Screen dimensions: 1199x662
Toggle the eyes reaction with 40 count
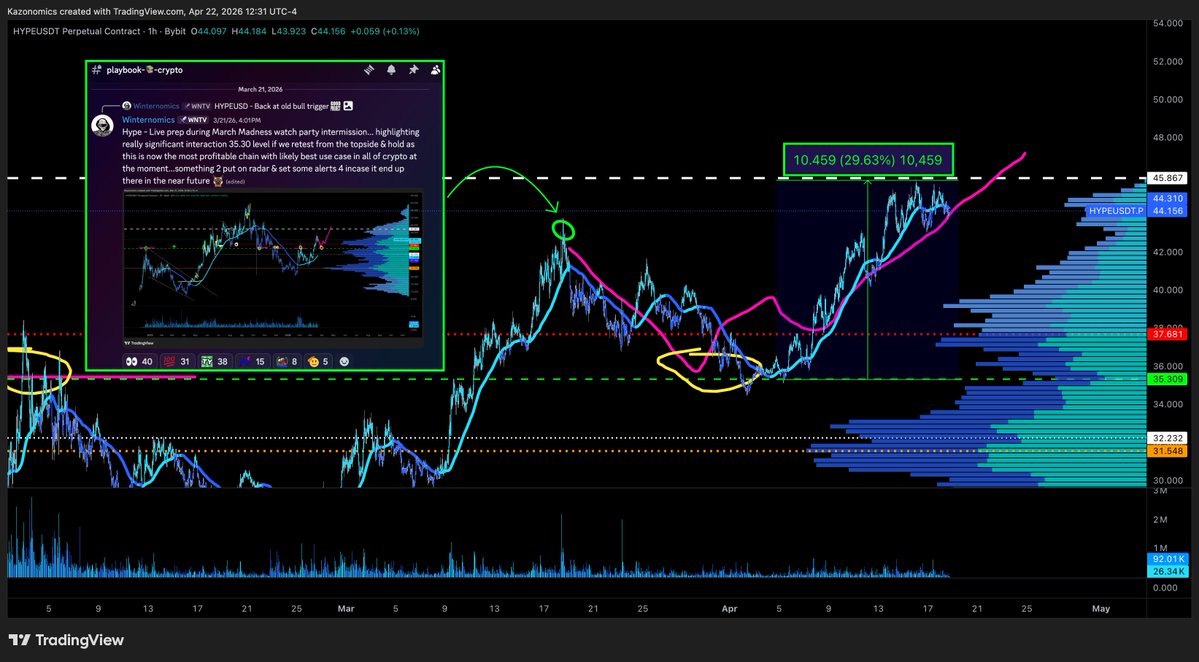(x=138, y=362)
